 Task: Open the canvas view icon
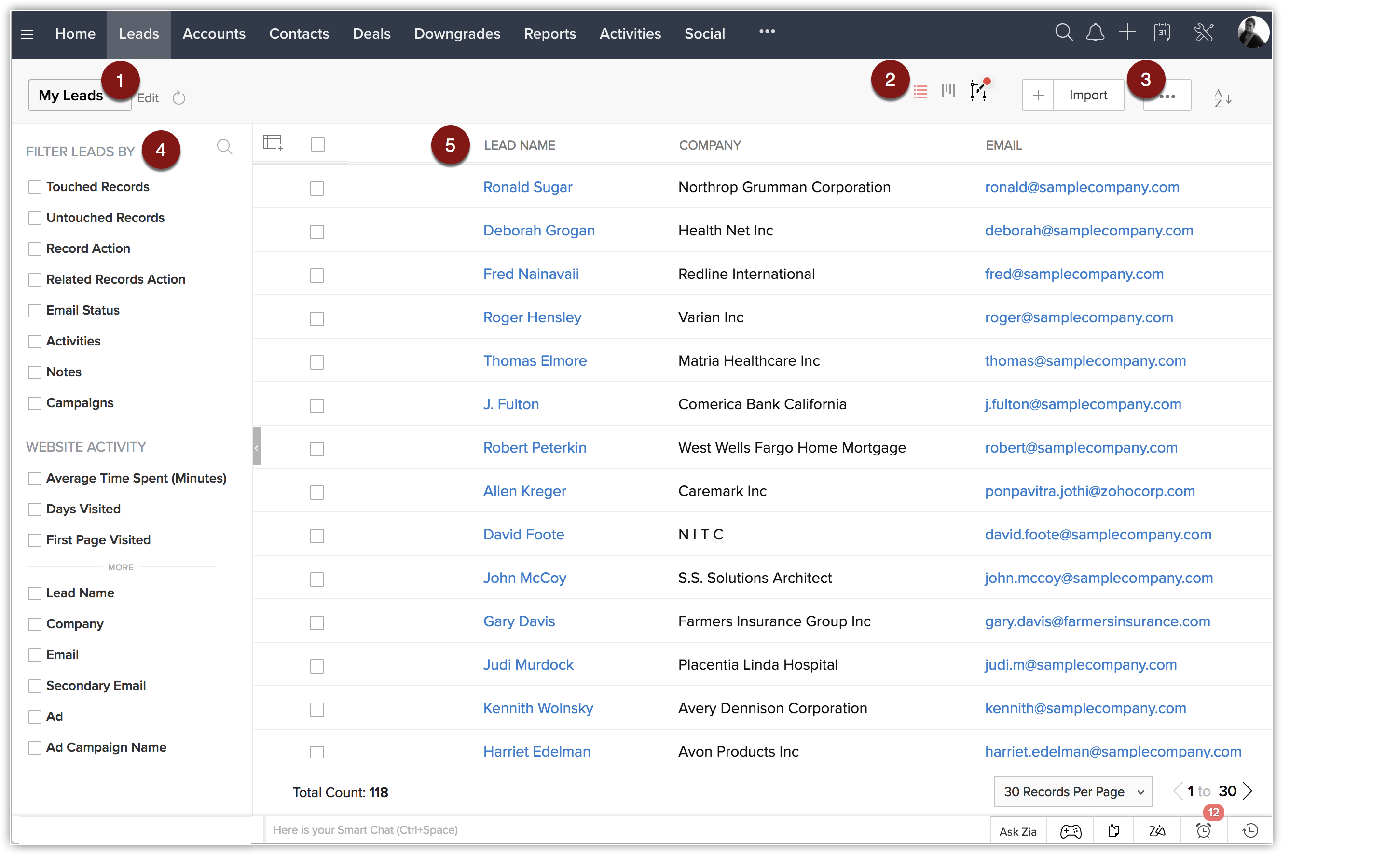979,91
